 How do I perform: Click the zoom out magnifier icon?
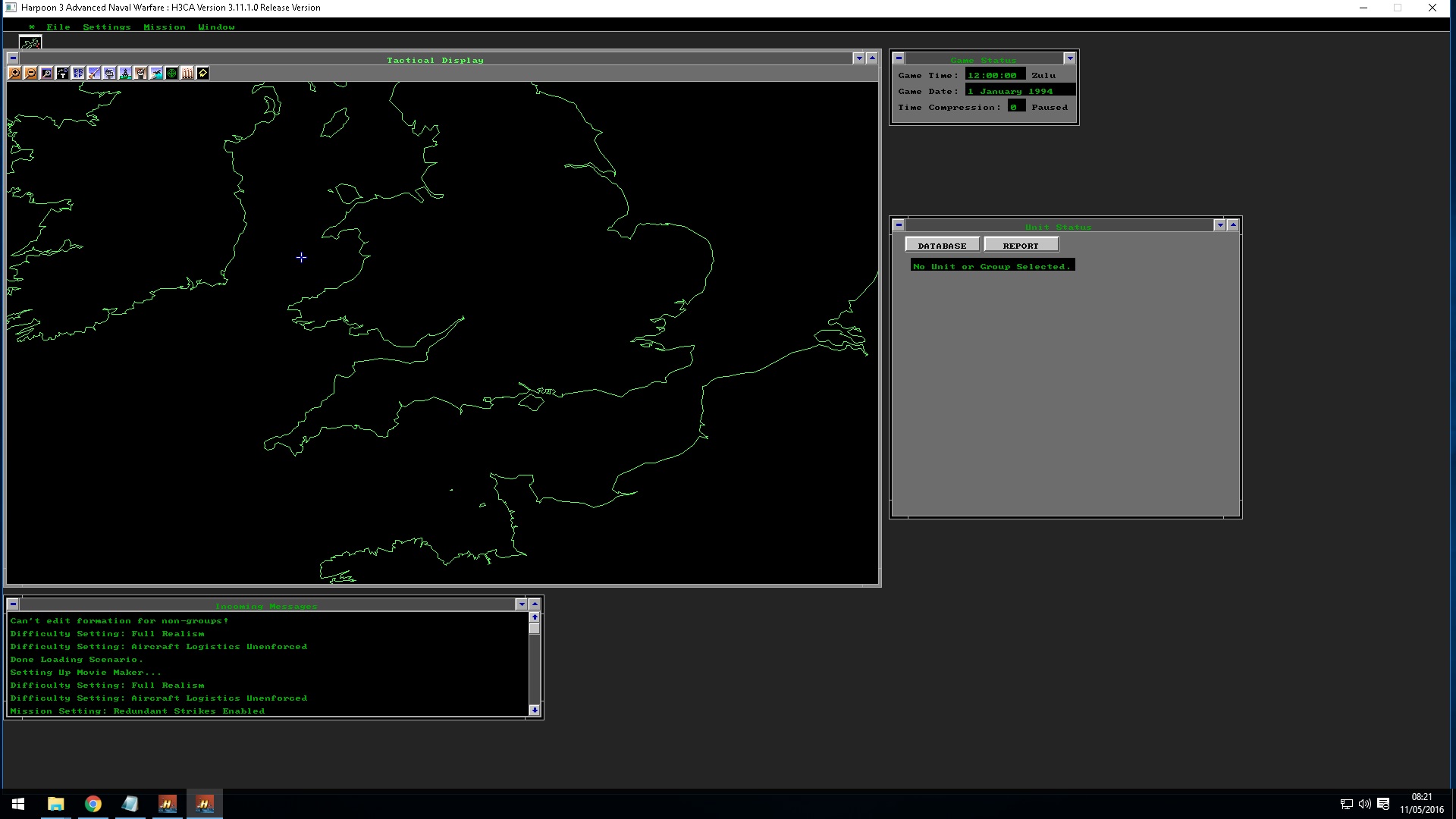click(x=30, y=74)
